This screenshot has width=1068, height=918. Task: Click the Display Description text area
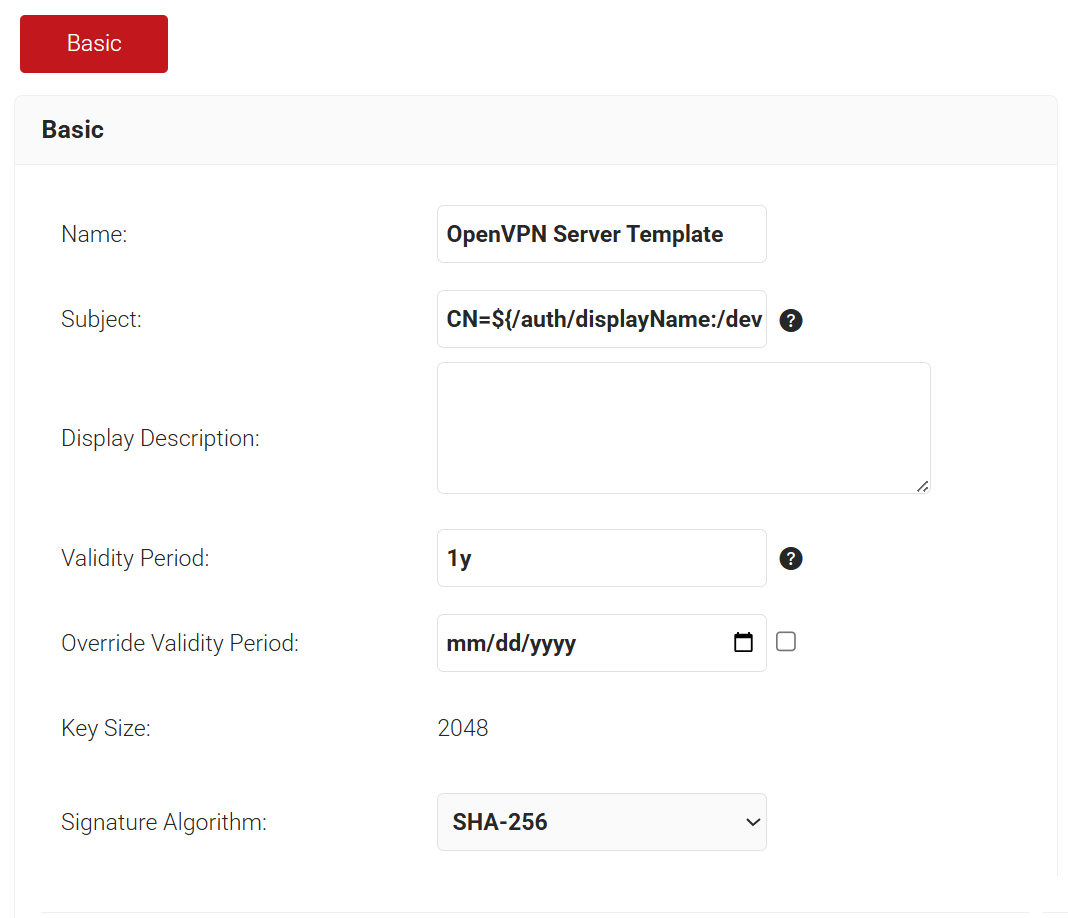[683, 428]
